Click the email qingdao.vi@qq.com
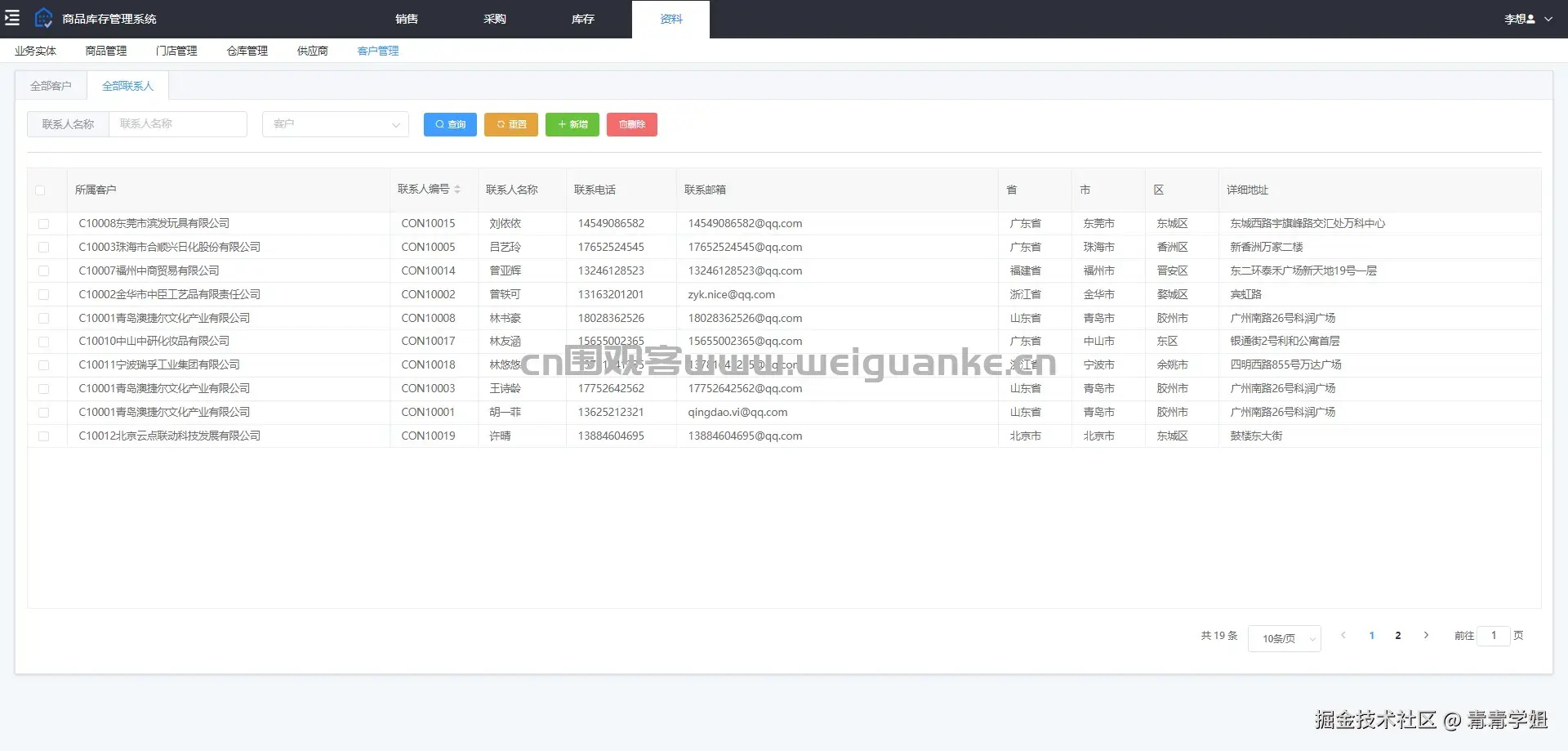Screen dimensions: 1568x751 click(737, 412)
